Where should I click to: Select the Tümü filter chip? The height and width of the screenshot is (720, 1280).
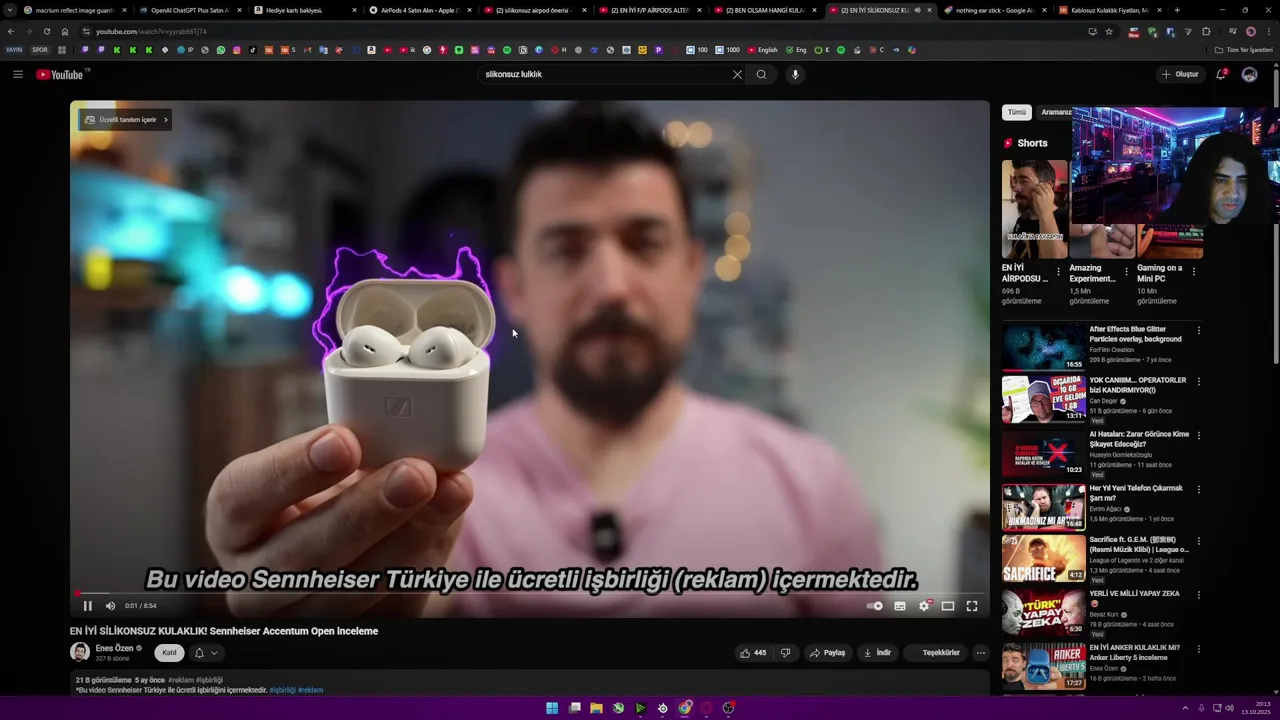point(1016,112)
